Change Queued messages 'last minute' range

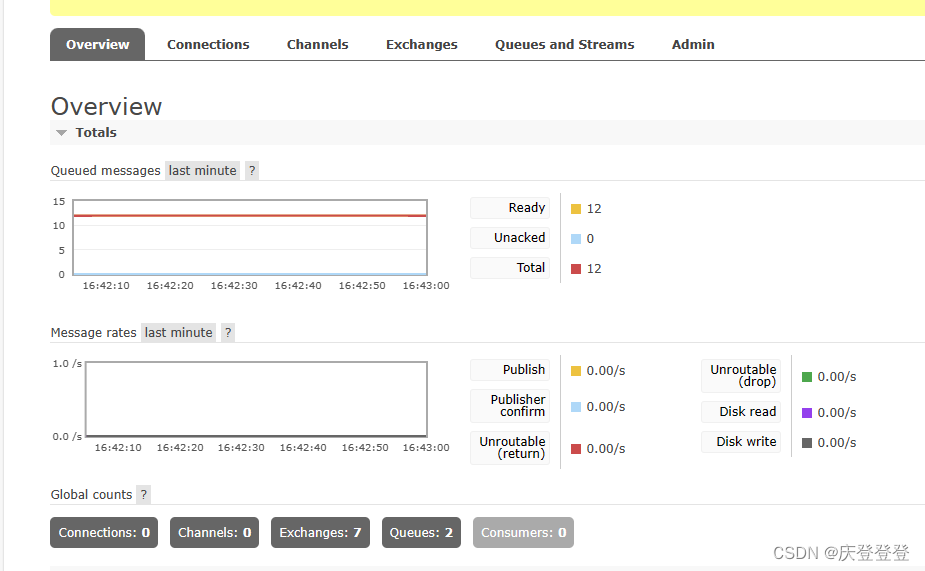pyautogui.click(x=202, y=170)
